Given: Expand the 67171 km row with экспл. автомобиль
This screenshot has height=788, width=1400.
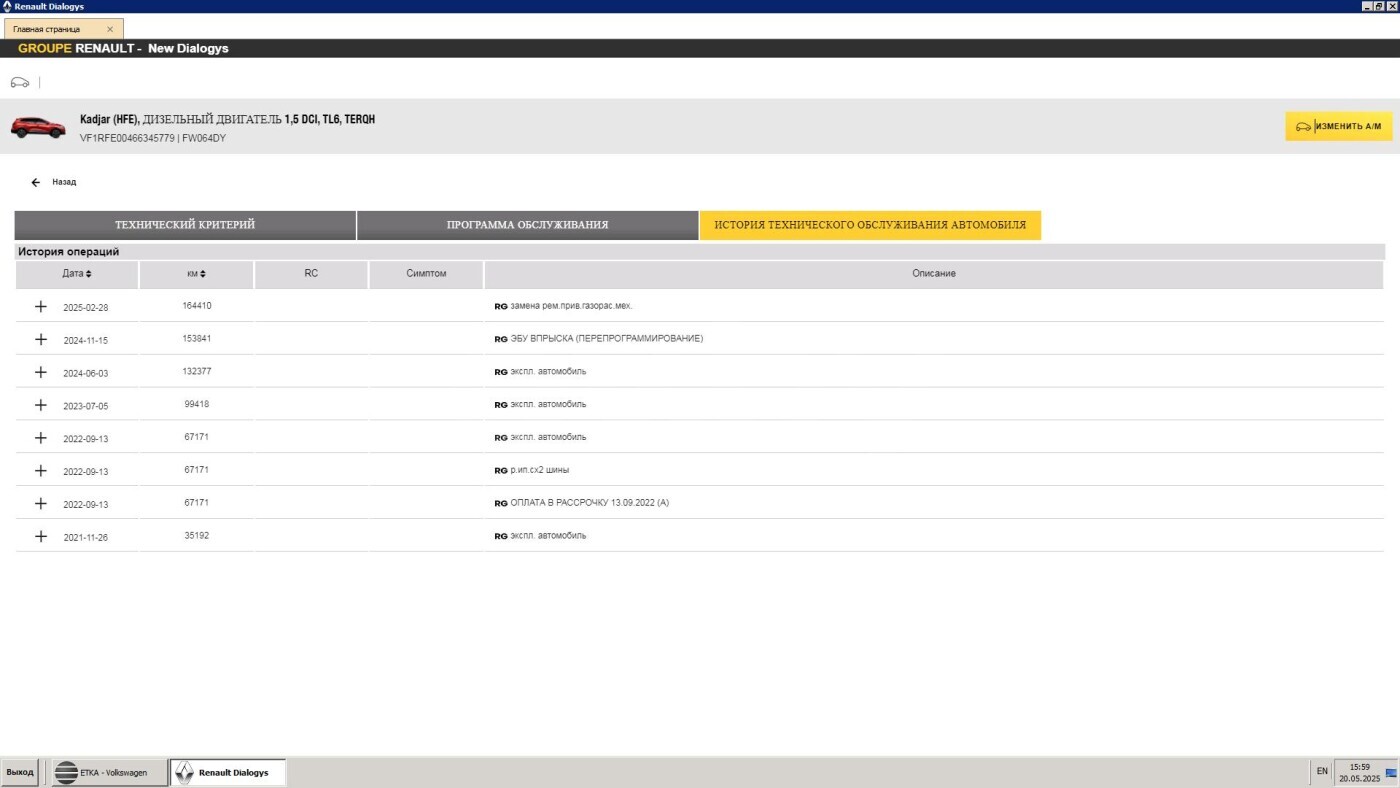Looking at the screenshot, I should tap(41, 438).
